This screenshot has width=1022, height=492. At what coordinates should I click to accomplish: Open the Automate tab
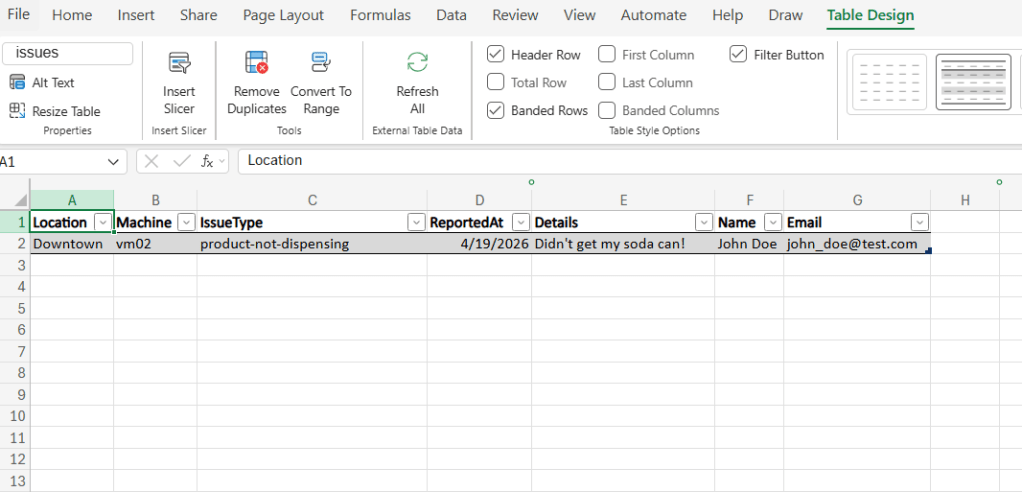(x=654, y=15)
